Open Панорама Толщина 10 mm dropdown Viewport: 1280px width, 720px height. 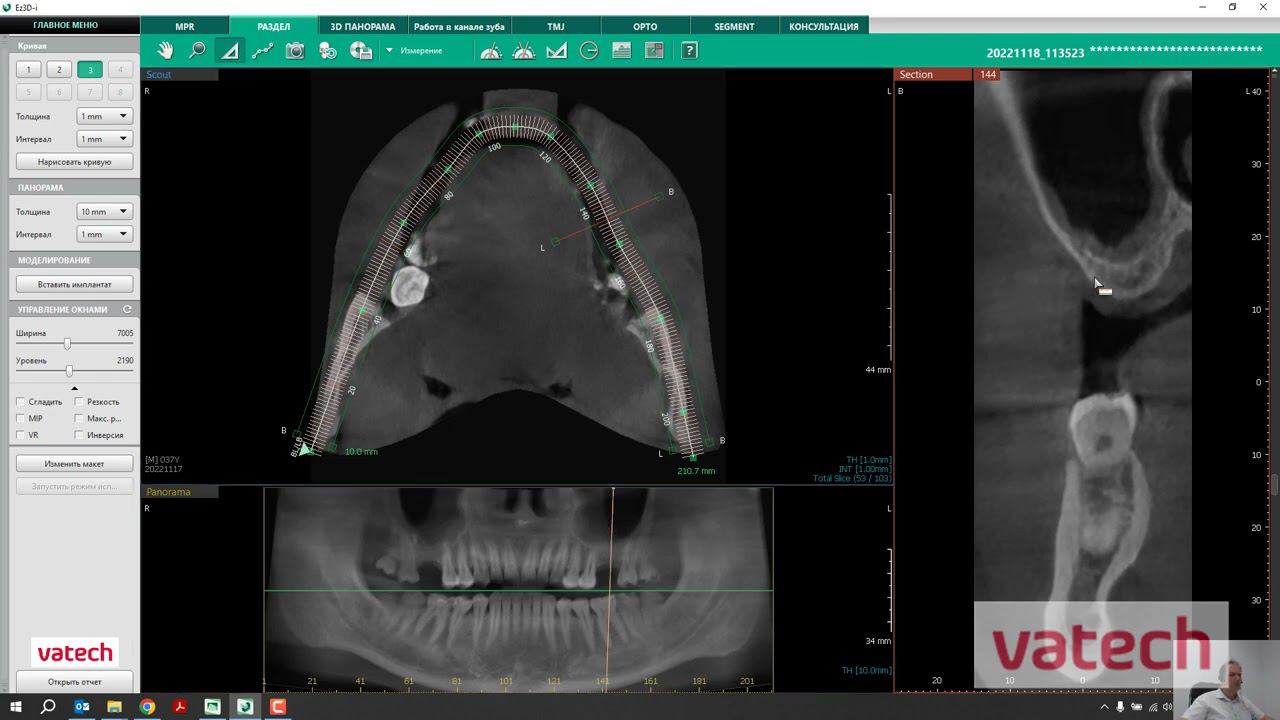click(x=105, y=212)
